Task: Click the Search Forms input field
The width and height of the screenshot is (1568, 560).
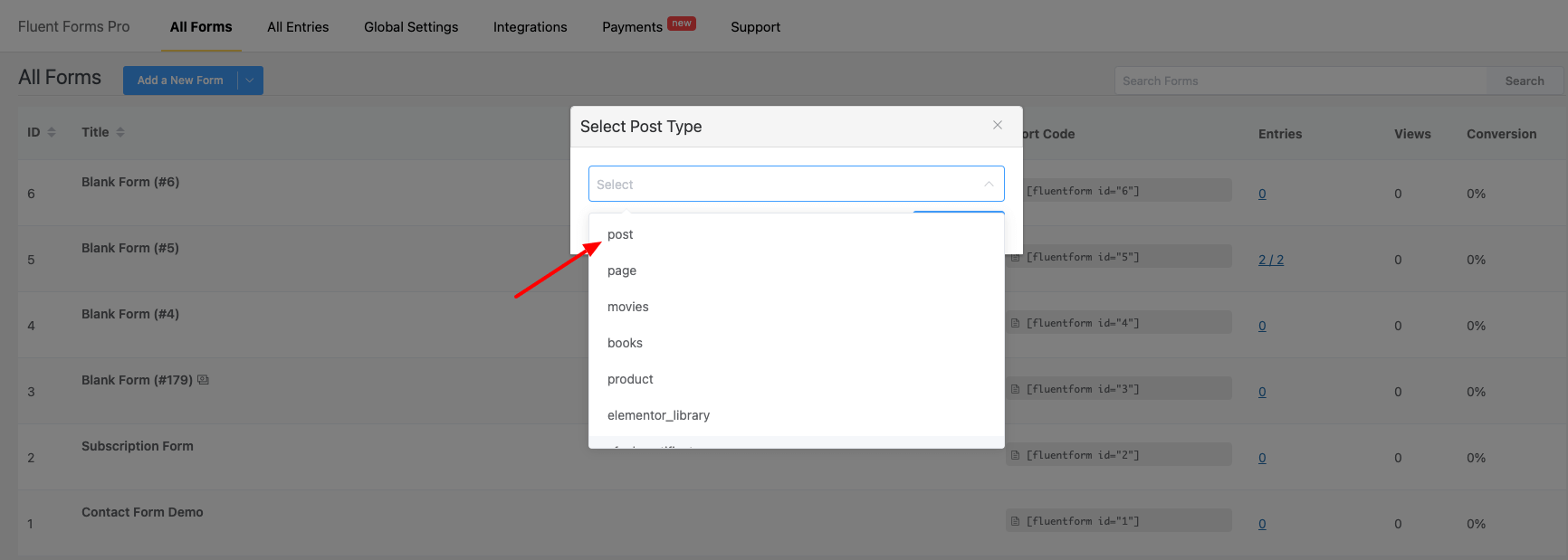Action: click(x=1300, y=81)
